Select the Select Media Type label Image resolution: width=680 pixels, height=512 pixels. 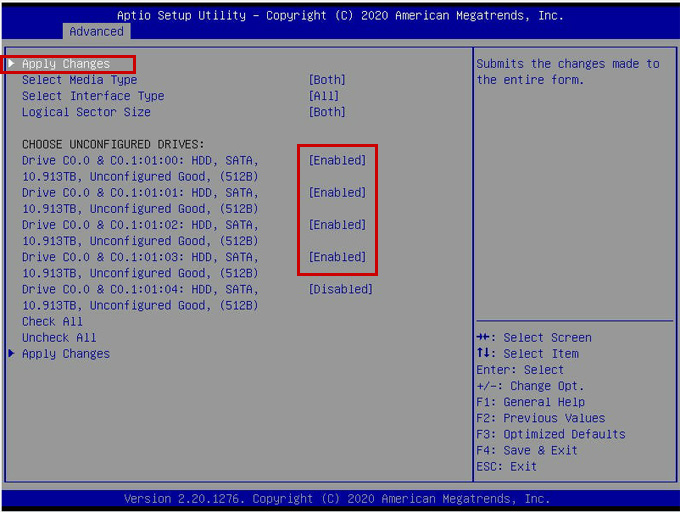(79, 80)
